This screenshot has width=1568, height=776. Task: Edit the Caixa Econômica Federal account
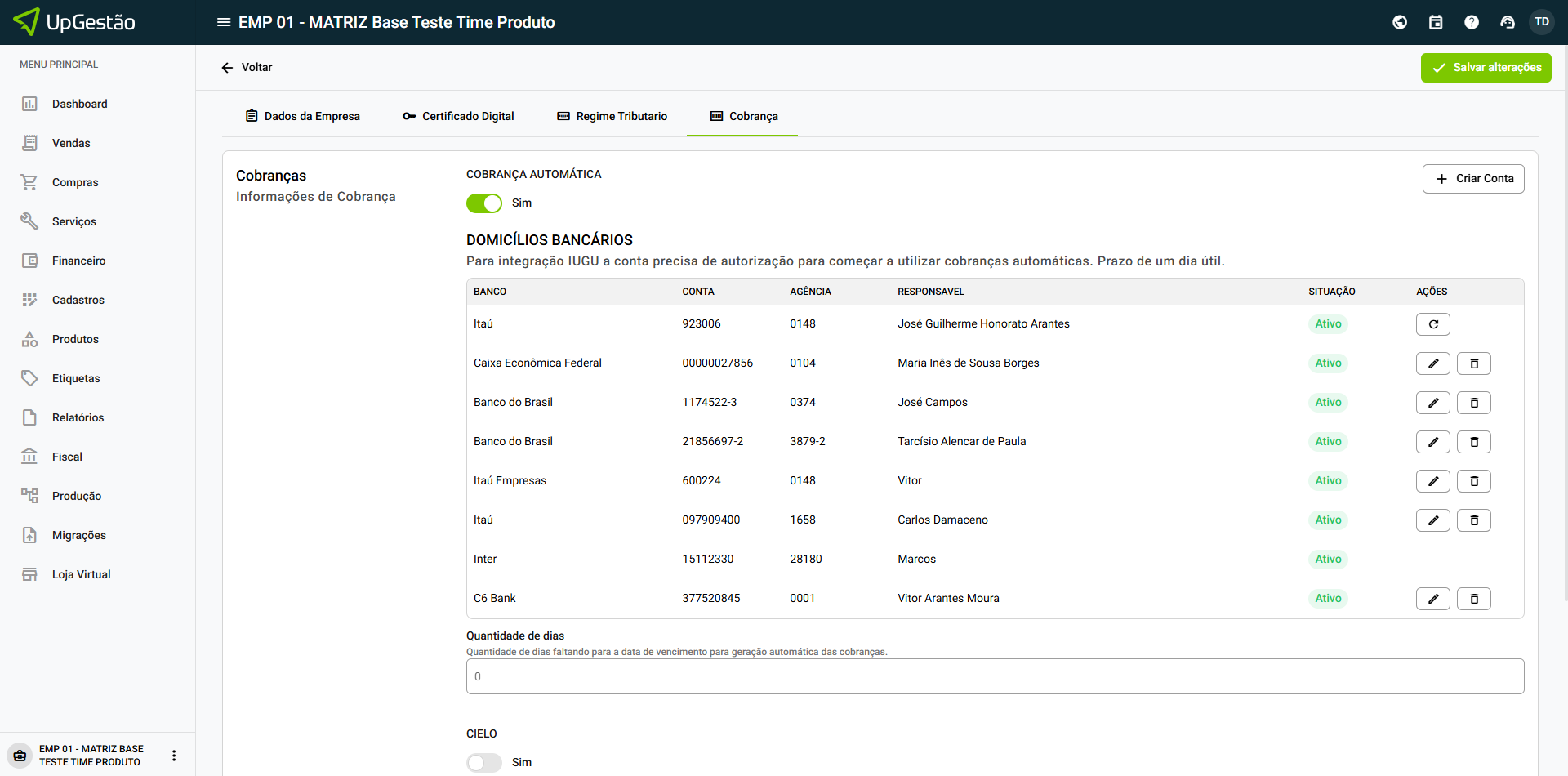point(1432,363)
